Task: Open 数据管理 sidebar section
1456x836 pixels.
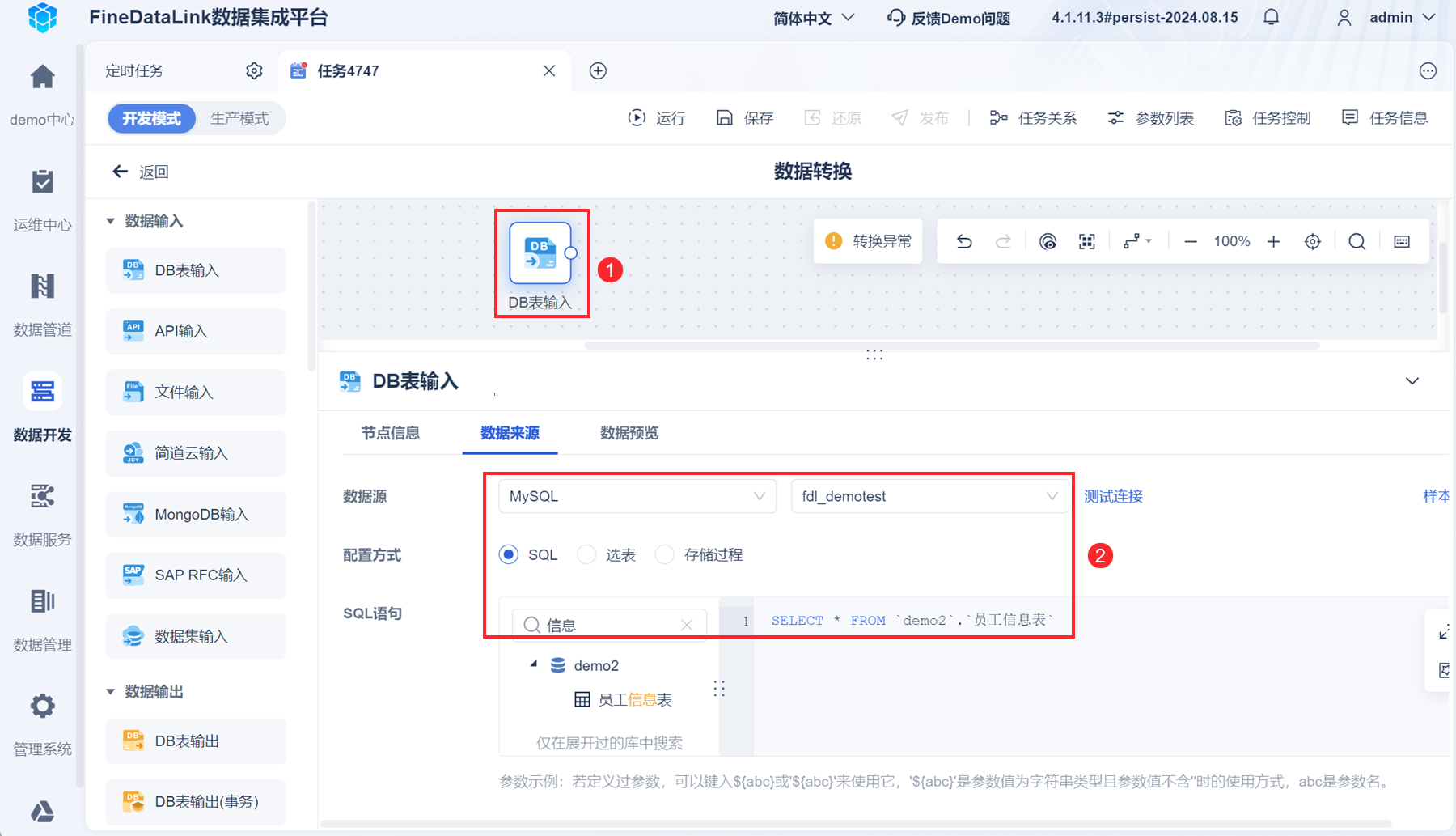Action: (42, 600)
